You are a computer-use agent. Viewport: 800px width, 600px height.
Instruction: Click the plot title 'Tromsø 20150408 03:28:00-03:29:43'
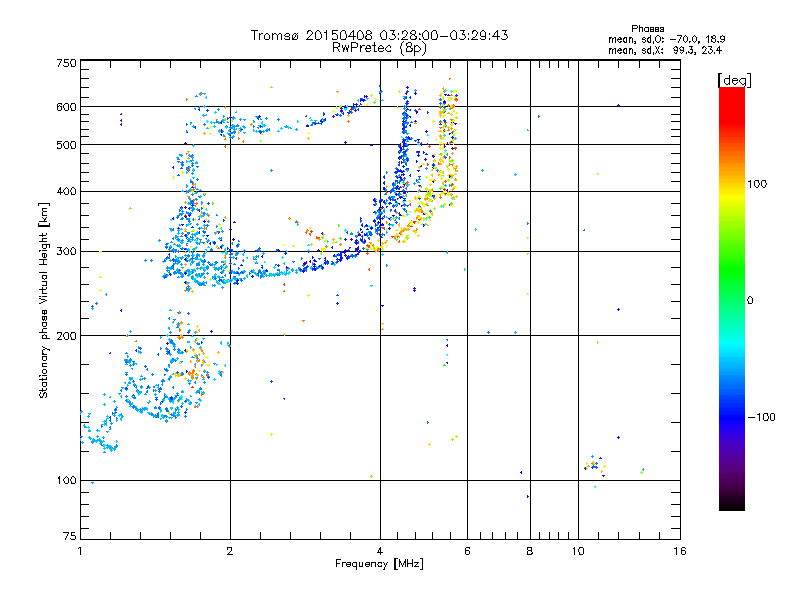point(379,35)
